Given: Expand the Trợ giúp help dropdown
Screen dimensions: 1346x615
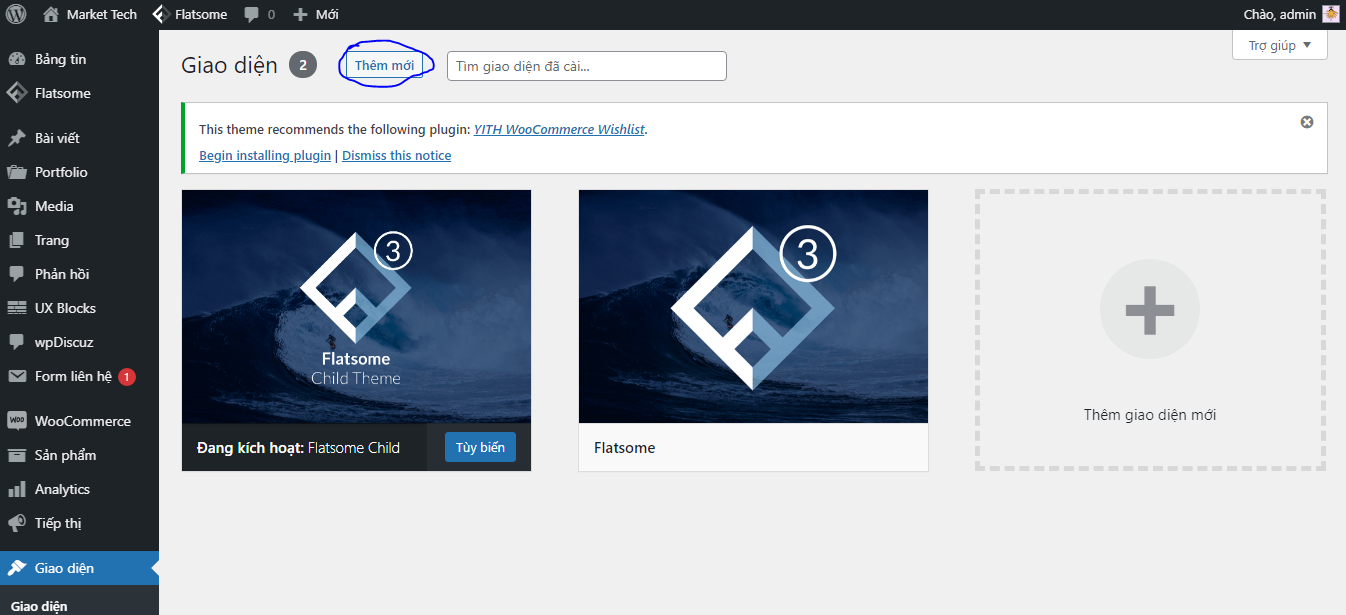Looking at the screenshot, I should [1279, 45].
